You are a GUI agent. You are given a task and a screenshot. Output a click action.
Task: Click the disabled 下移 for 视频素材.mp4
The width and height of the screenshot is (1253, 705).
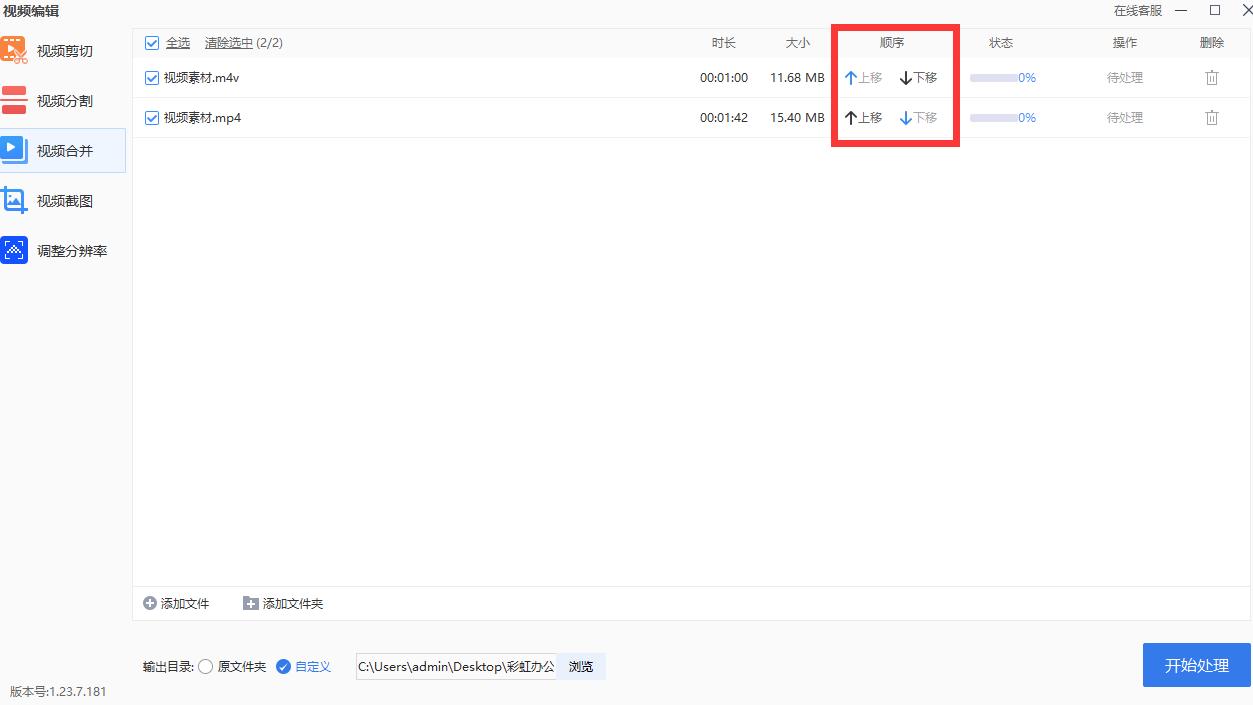(x=918, y=117)
